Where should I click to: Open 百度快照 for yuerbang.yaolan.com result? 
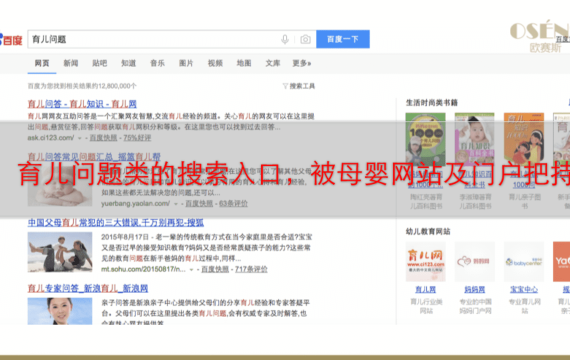pyautogui.click(x=199, y=204)
